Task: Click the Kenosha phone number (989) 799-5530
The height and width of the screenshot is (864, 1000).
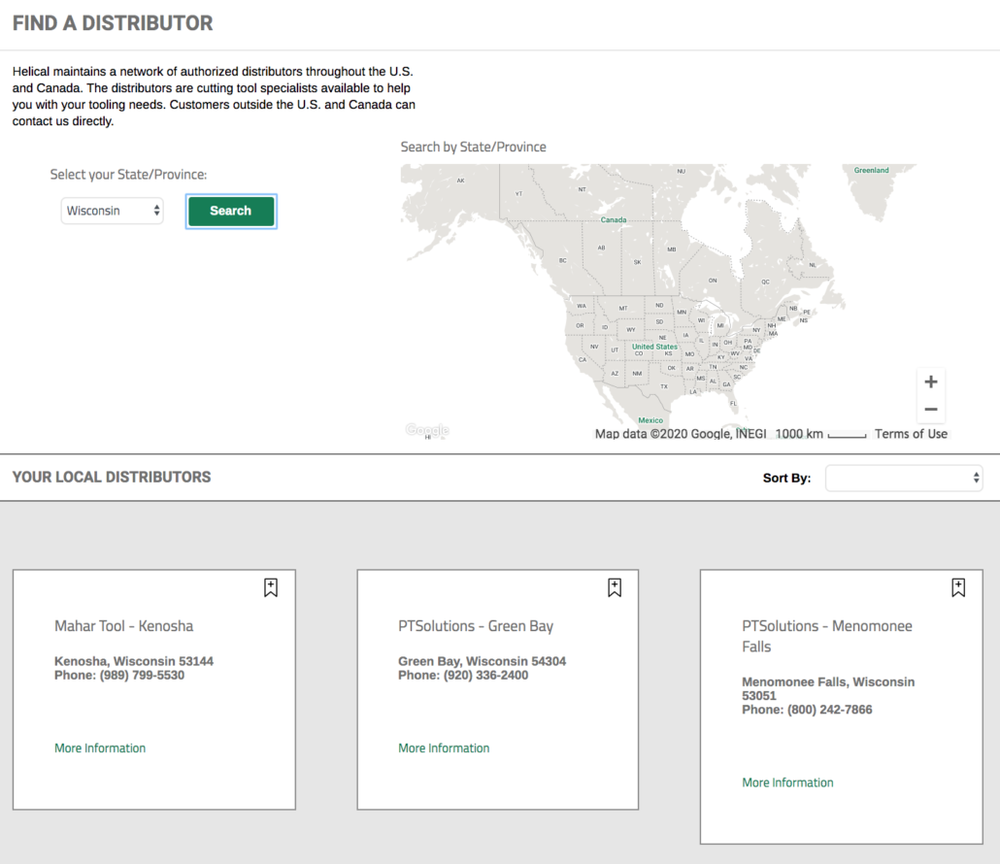Action: click(x=142, y=675)
